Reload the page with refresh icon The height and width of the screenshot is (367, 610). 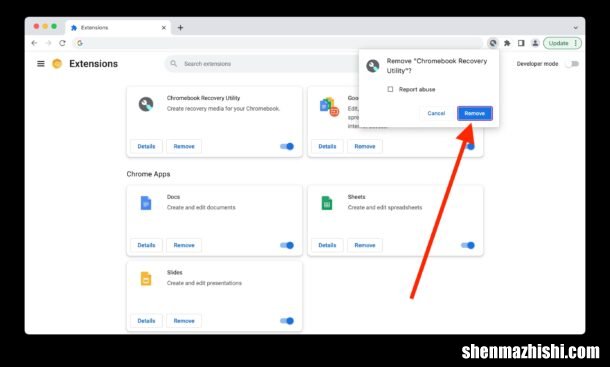pyautogui.click(x=62, y=43)
